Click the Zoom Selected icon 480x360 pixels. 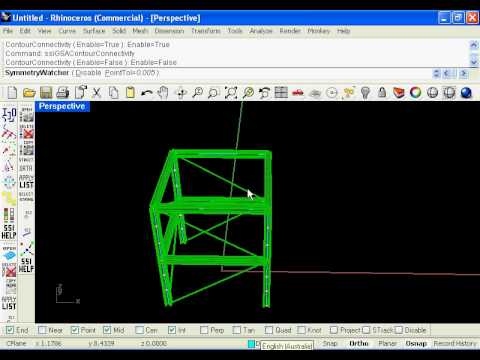(x=248, y=92)
